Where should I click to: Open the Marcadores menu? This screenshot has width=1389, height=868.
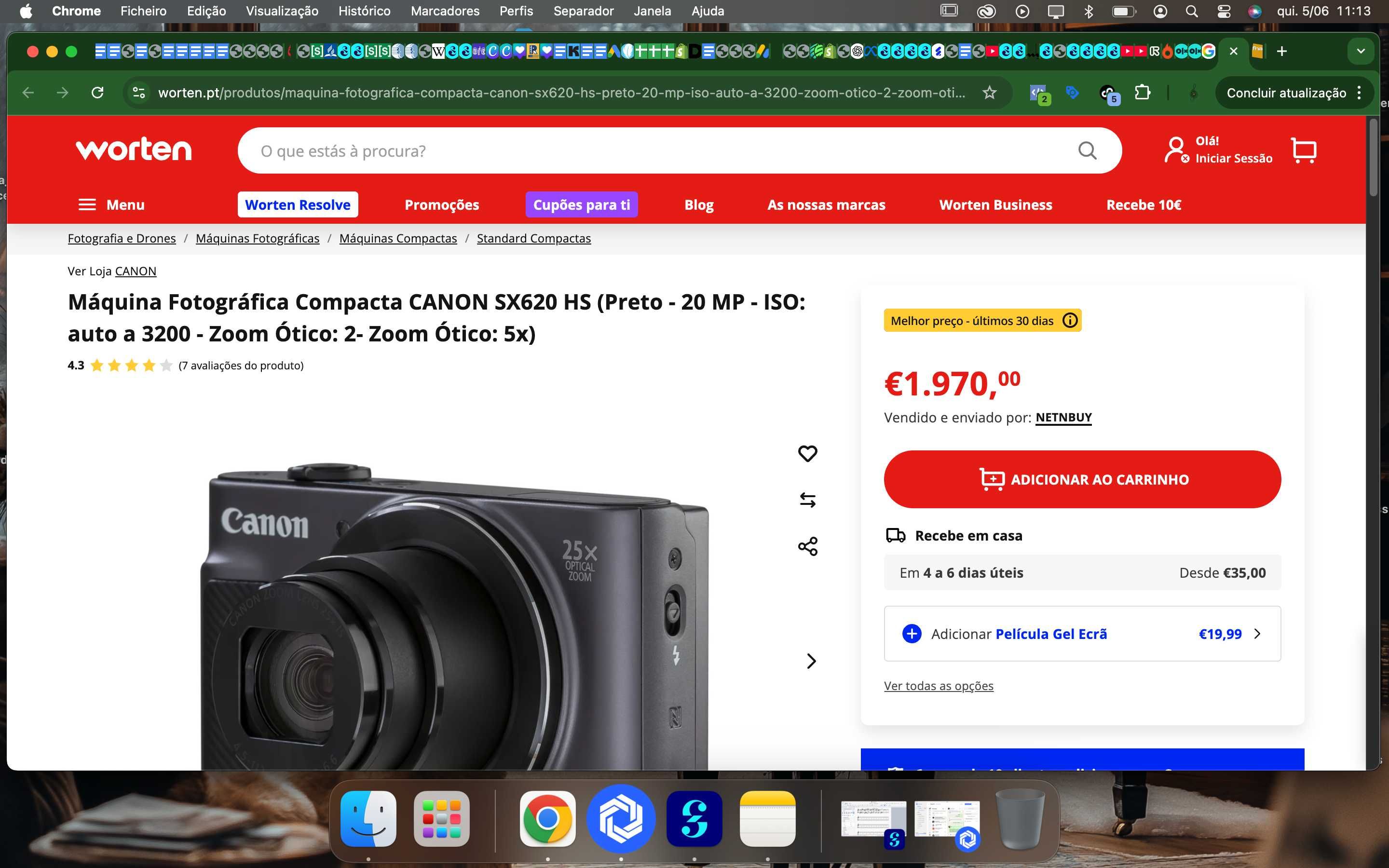click(x=445, y=11)
